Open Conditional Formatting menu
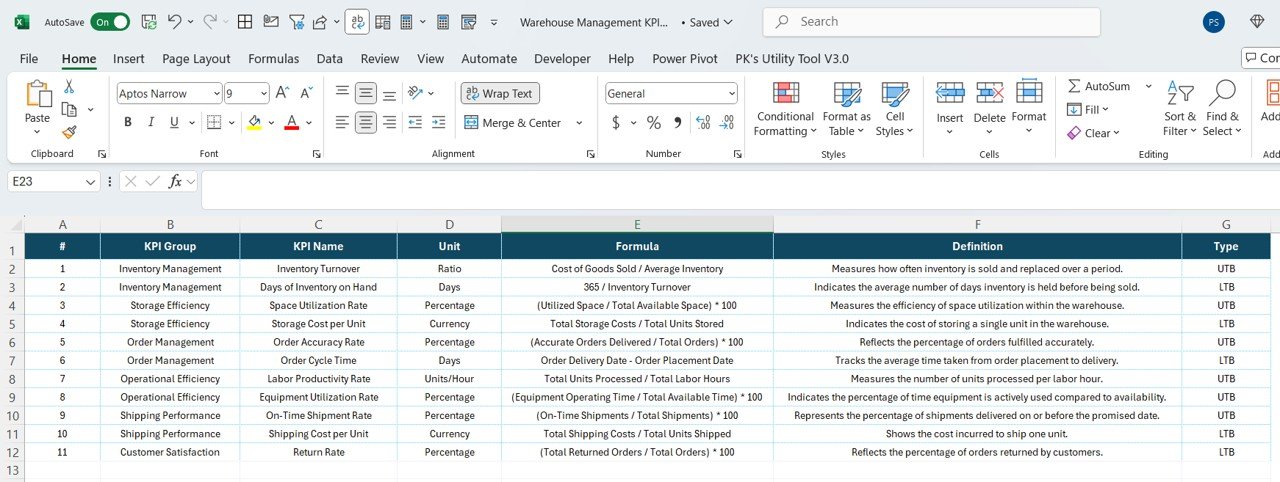1280x482 pixels. pos(786,109)
